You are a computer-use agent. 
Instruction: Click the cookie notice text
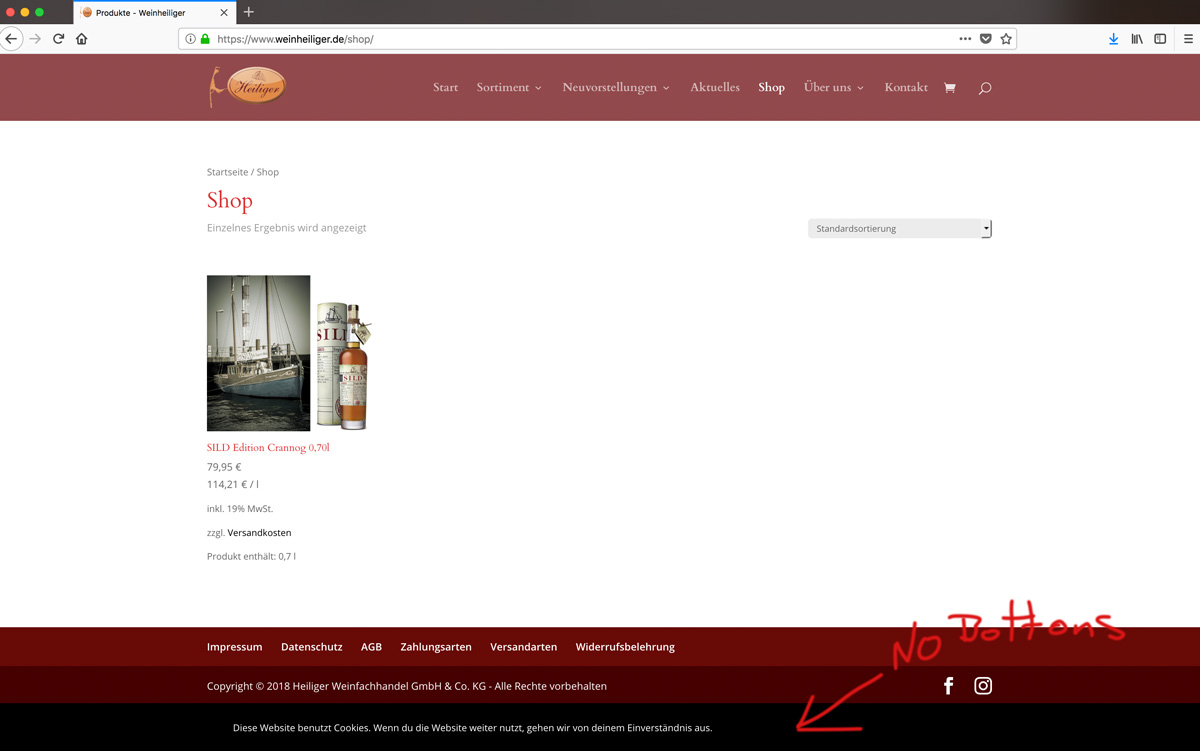(x=472, y=728)
